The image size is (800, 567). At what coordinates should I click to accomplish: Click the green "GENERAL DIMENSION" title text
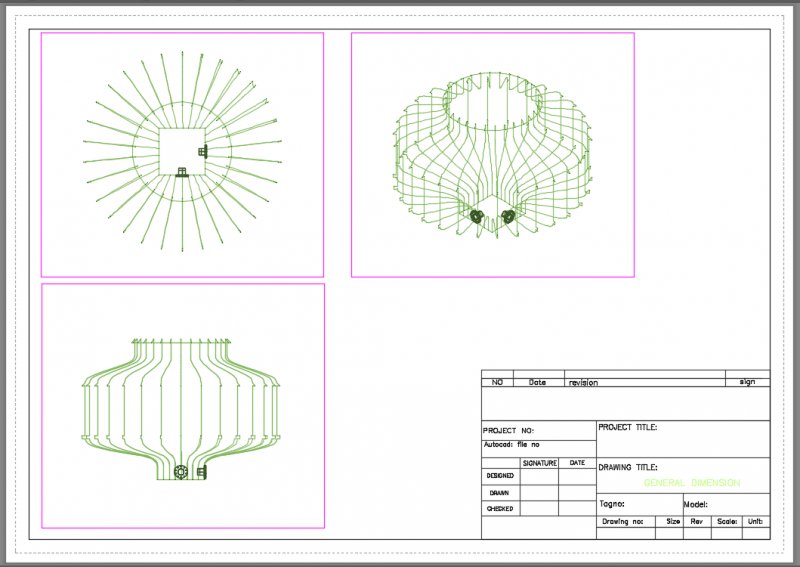coord(692,483)
